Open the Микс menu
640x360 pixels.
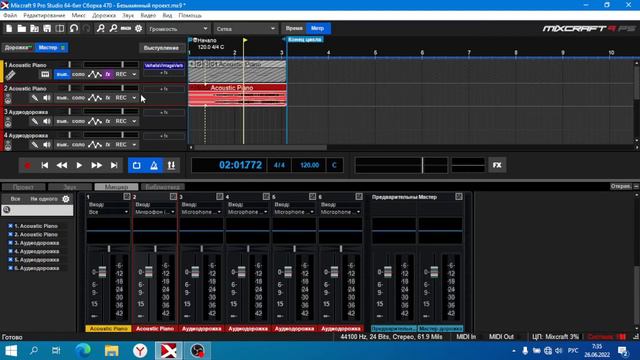78,15
